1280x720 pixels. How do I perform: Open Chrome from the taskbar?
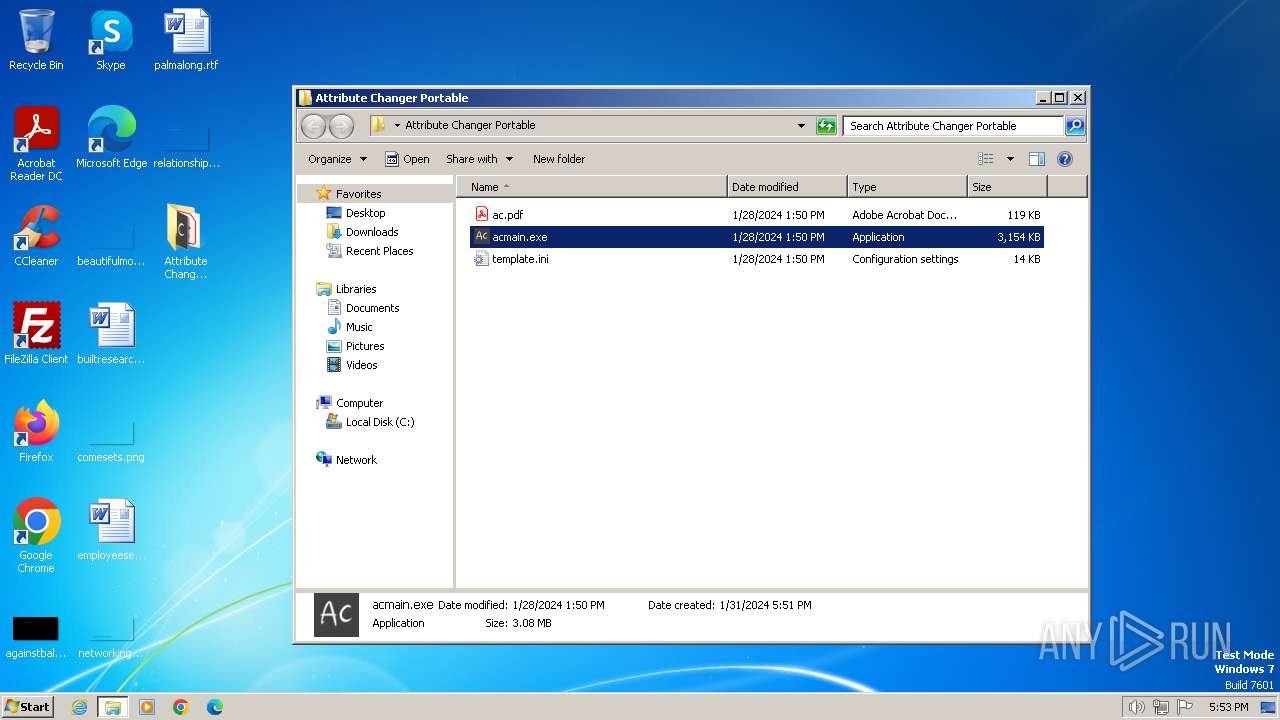pyautogui.click(x=181, y=707)
